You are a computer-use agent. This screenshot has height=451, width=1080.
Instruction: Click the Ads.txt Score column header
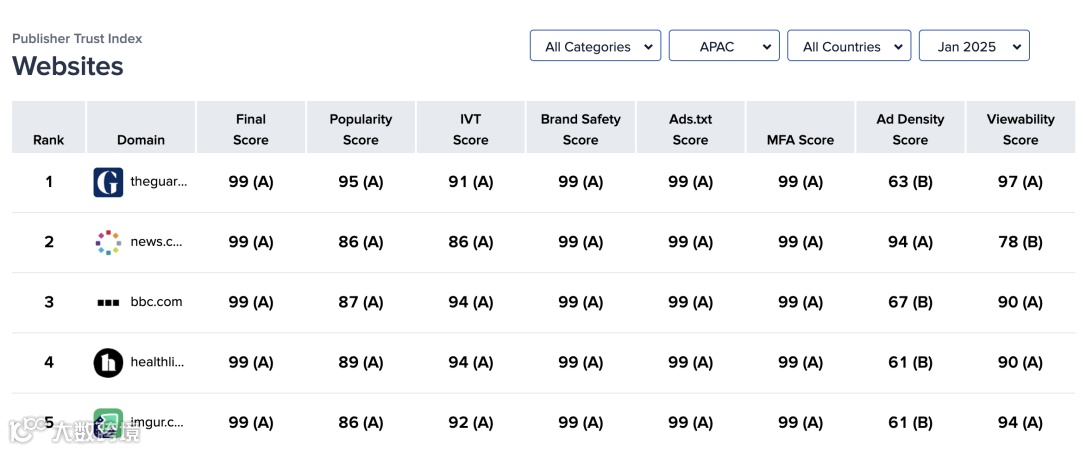(690, 129)
